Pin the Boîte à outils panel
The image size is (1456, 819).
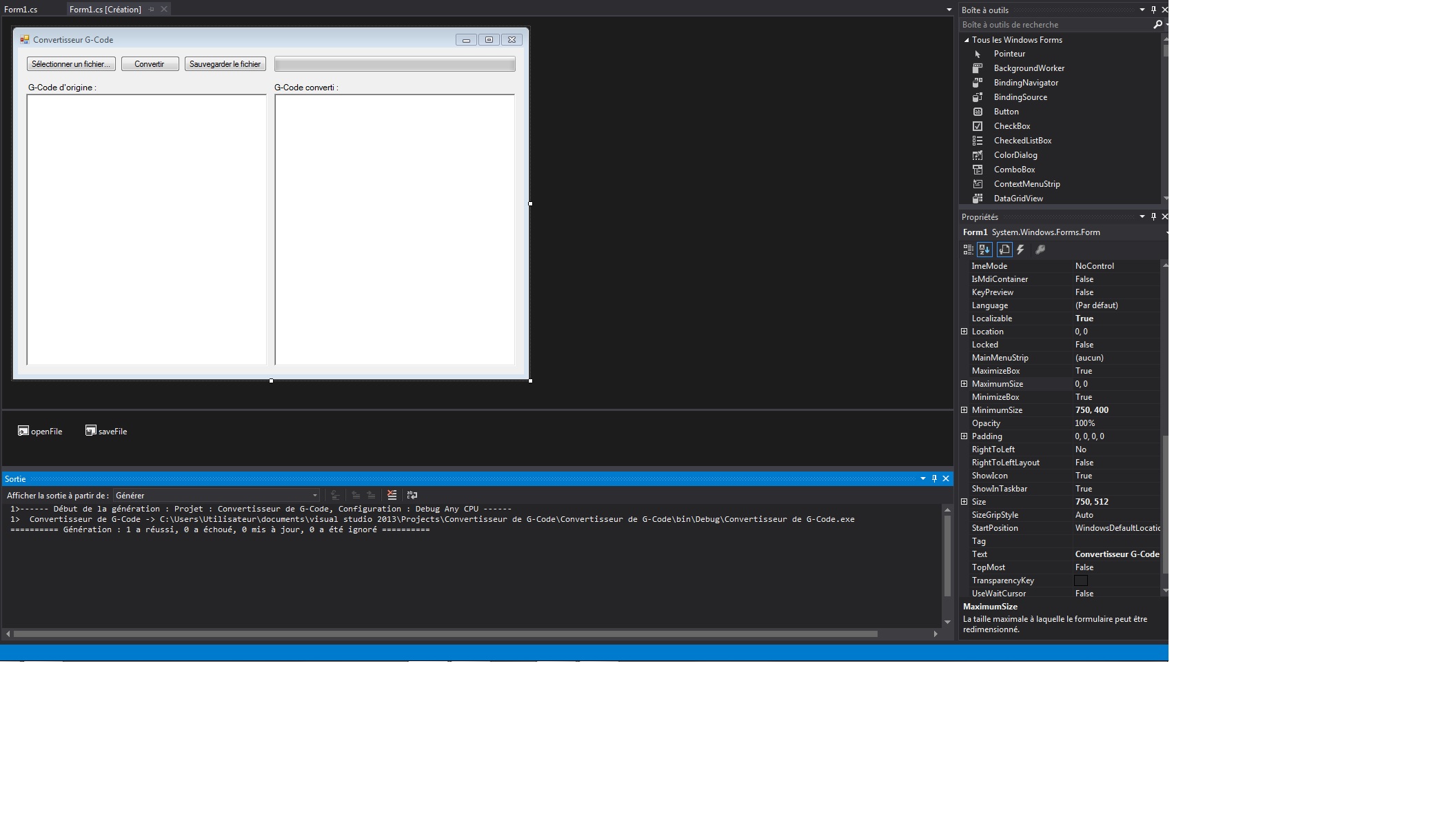1153,10
